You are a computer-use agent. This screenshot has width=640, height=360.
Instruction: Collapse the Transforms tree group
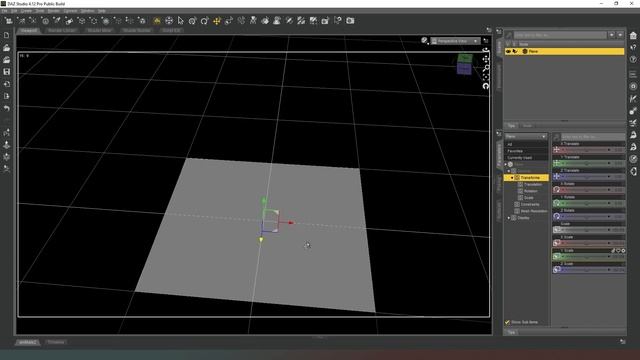click(x=512, y=178)
